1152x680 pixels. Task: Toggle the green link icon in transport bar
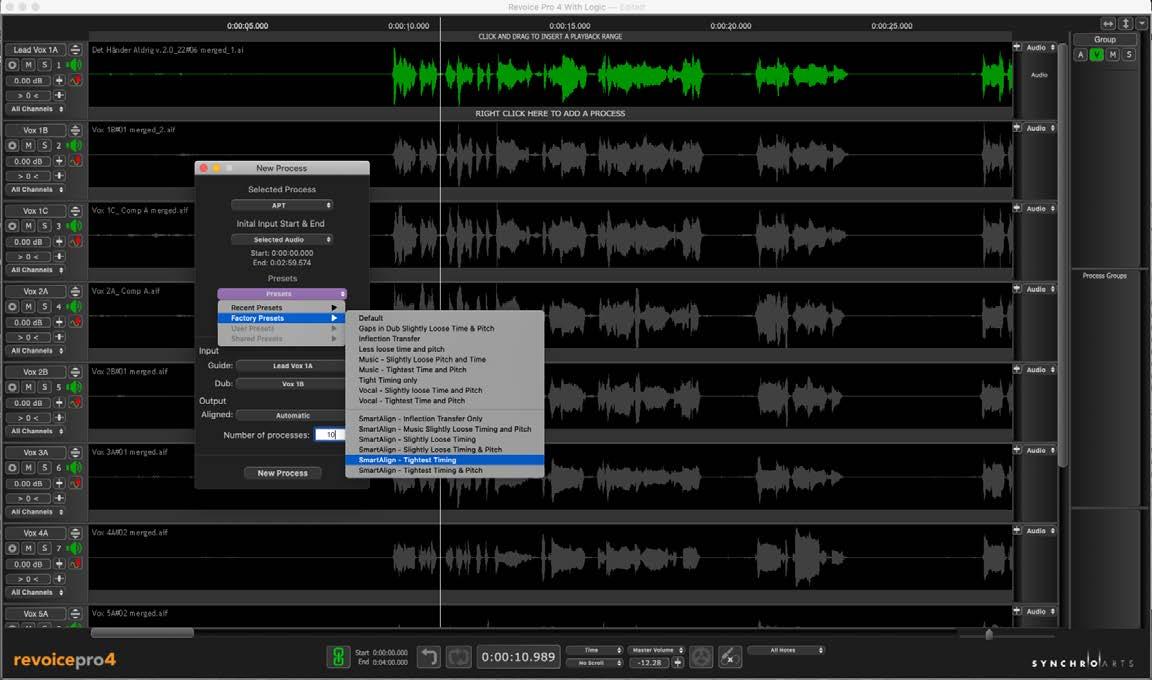(x=338, y=657)
